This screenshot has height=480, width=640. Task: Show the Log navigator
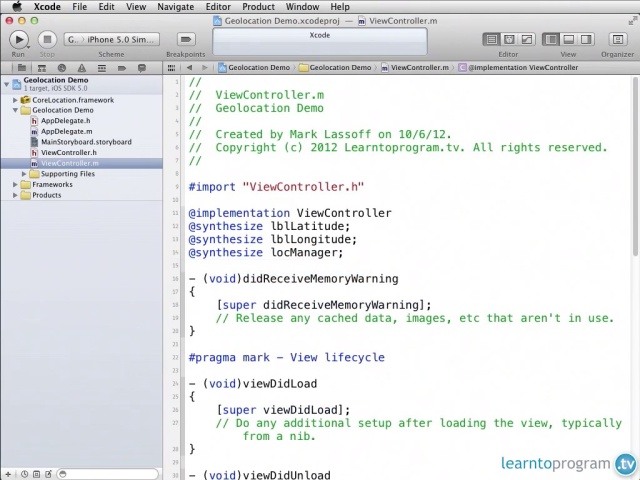pos(142,68)
